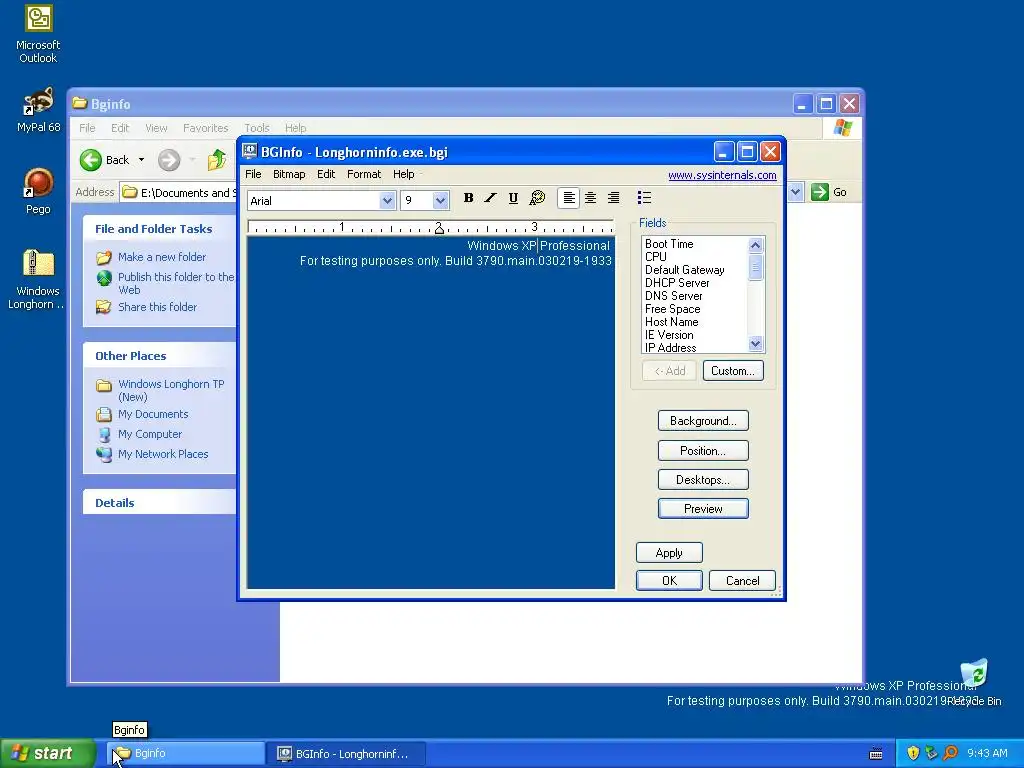Move the ruler tab marker near 2
Viewport: 1024px width, 768px height.
439,228
